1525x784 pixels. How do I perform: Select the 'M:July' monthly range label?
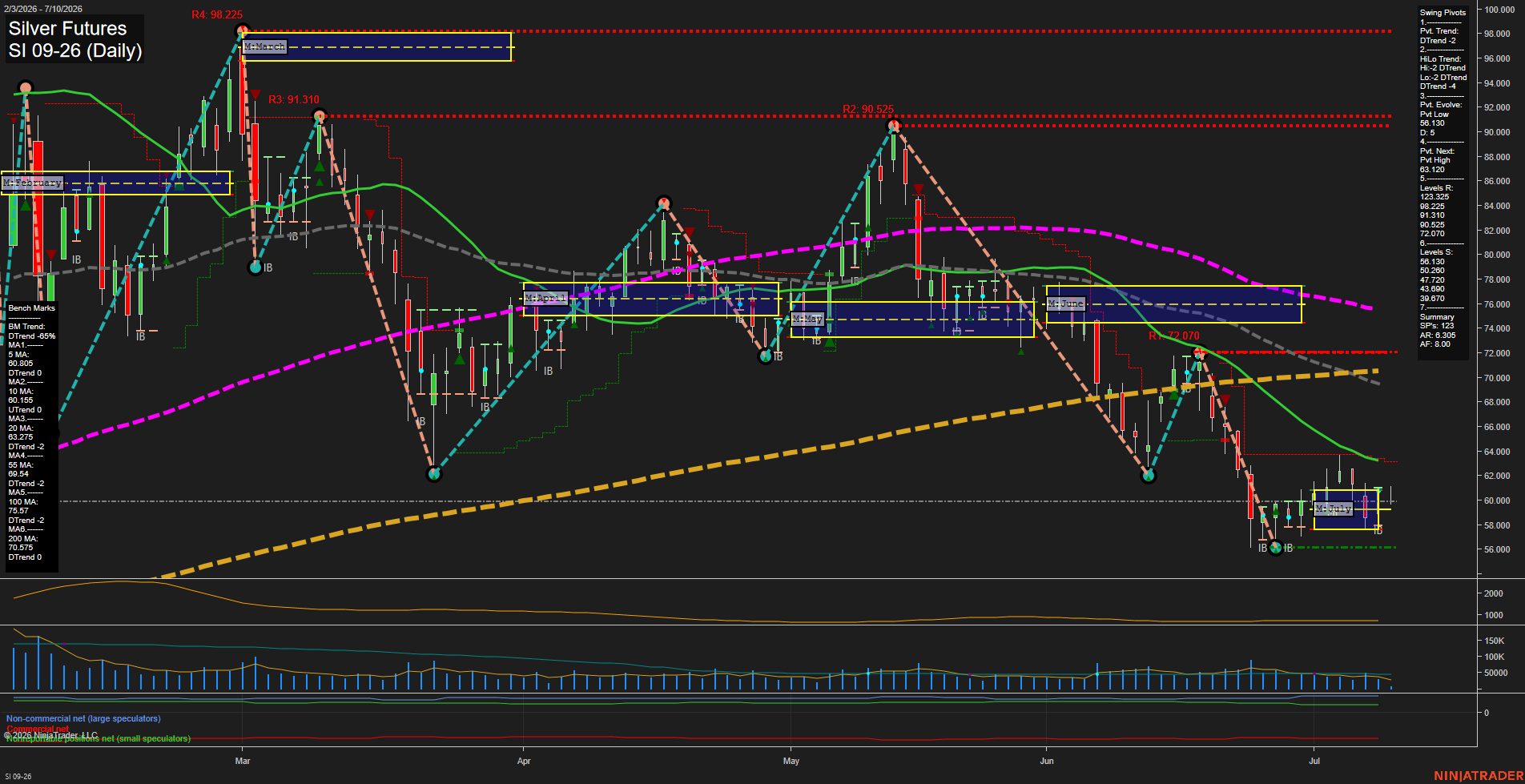[1334, 509]
